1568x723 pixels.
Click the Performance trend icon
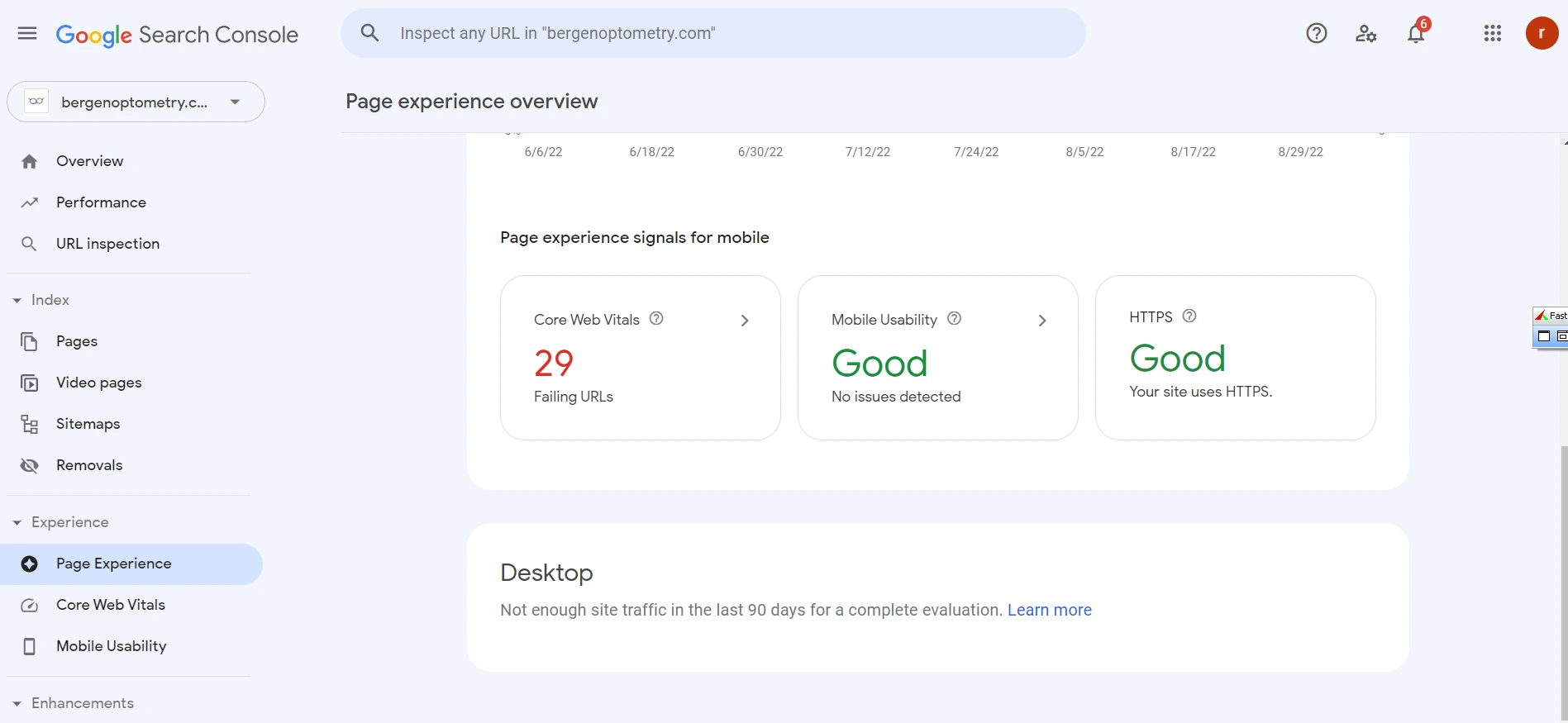[30, 202]
